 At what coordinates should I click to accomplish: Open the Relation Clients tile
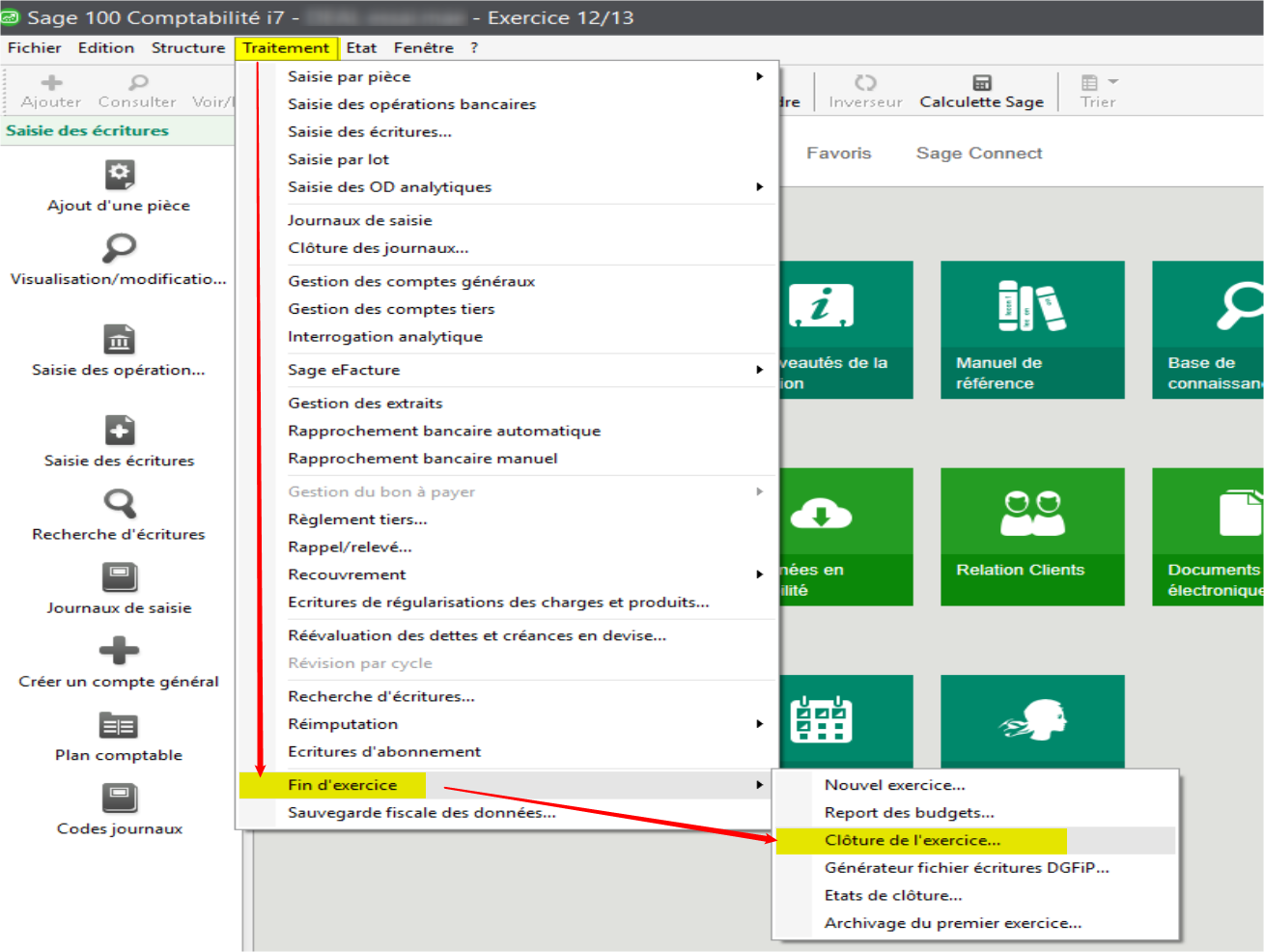pyautogui.click(x=1032, y=536)
